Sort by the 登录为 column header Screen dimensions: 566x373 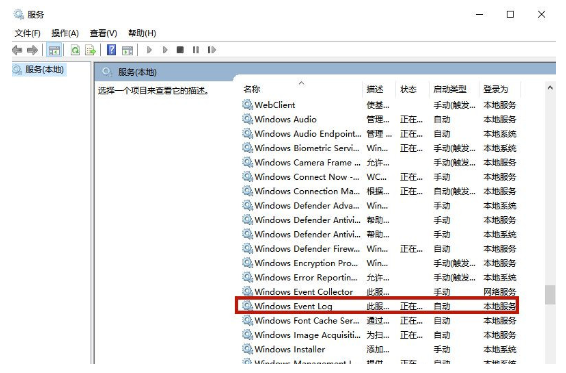pyautogui.click(x=496, y=89)
